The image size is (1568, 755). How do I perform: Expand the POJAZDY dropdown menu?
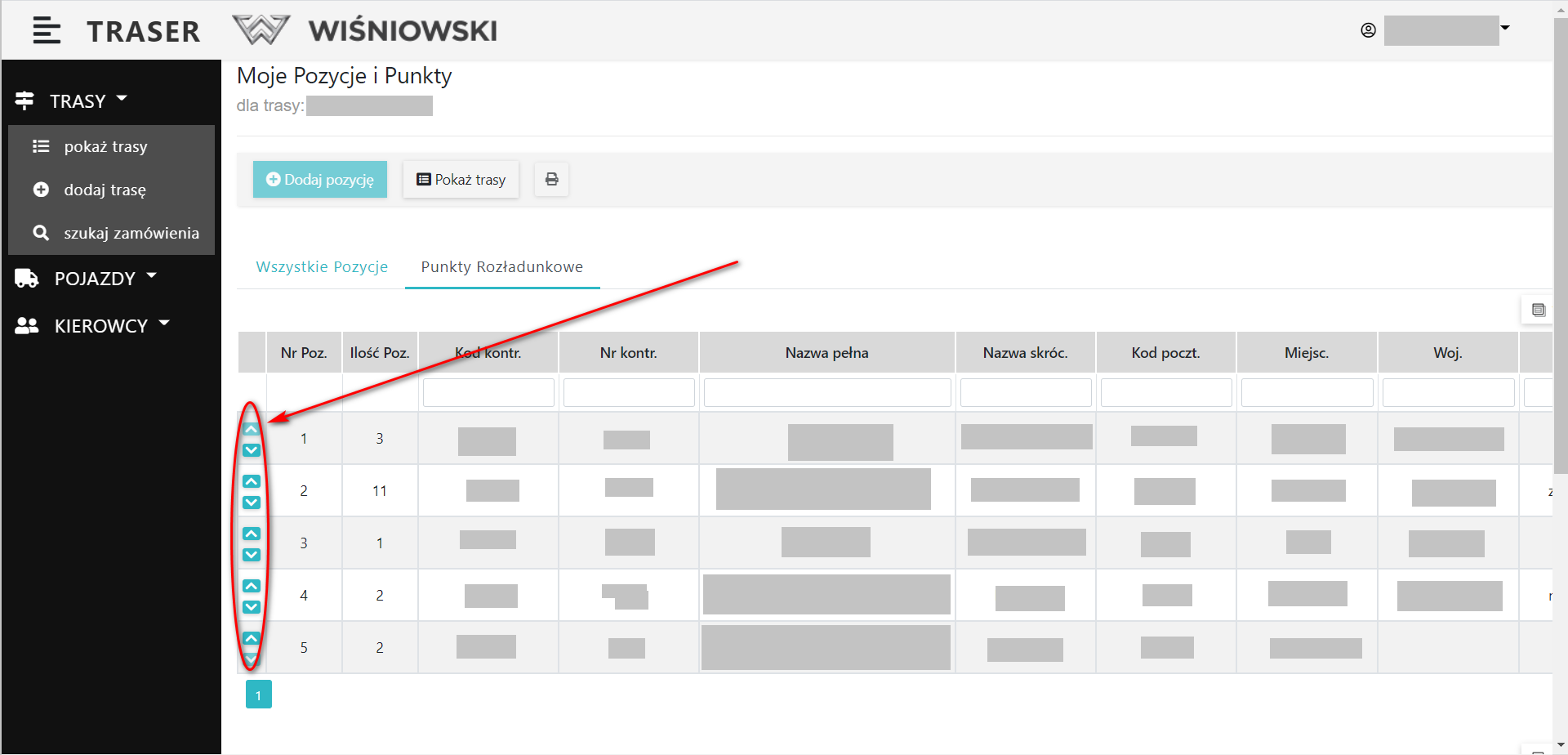click(95, 279)
